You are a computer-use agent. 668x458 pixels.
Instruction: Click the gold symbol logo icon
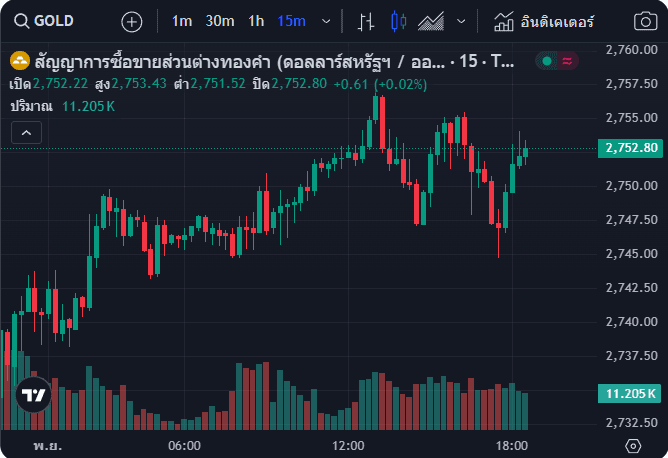point(20,61)
